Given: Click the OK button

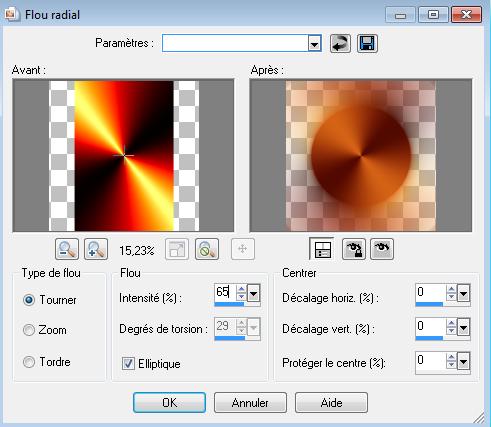Looking at the screenshot, I should pos(169,403).
